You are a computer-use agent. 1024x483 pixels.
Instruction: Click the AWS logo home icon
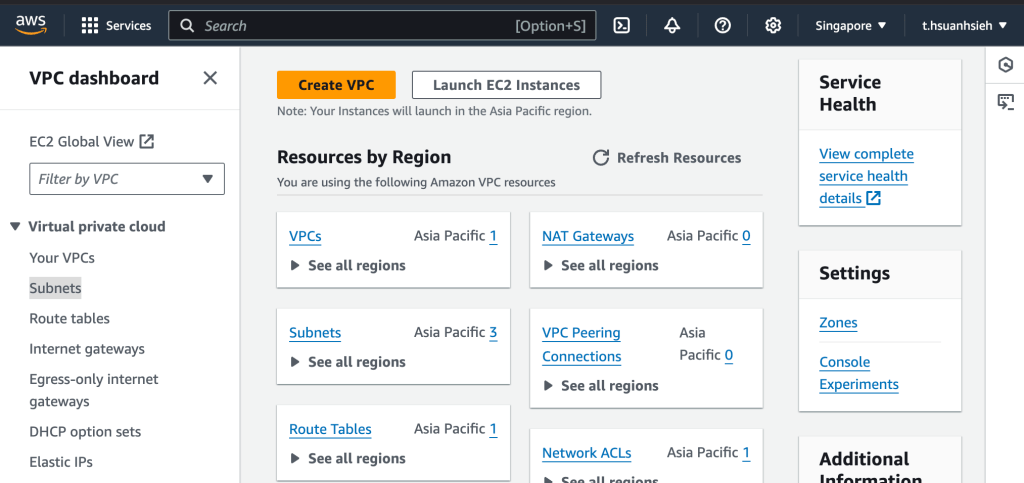coord(31,25)
